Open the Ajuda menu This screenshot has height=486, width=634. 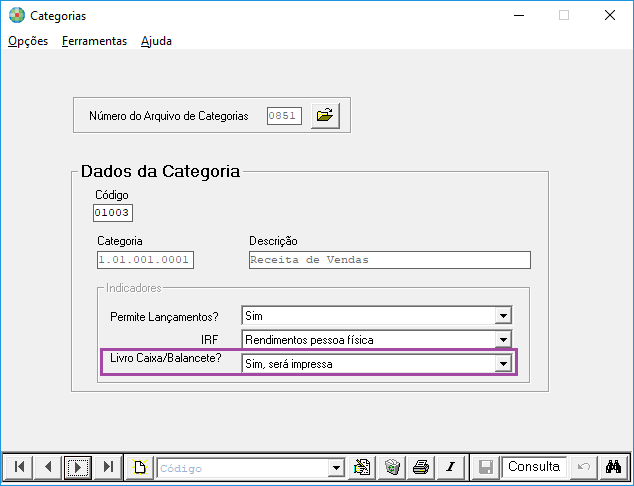pyautogui.click(x=156, y=41)
